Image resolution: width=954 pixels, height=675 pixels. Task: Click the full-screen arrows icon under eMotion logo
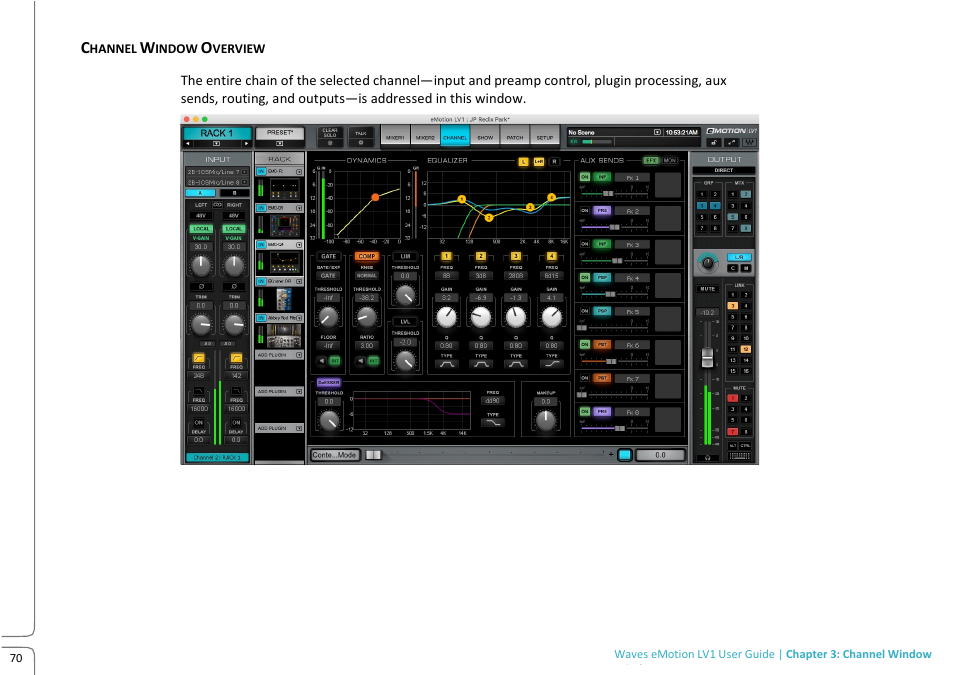[732, 142]
